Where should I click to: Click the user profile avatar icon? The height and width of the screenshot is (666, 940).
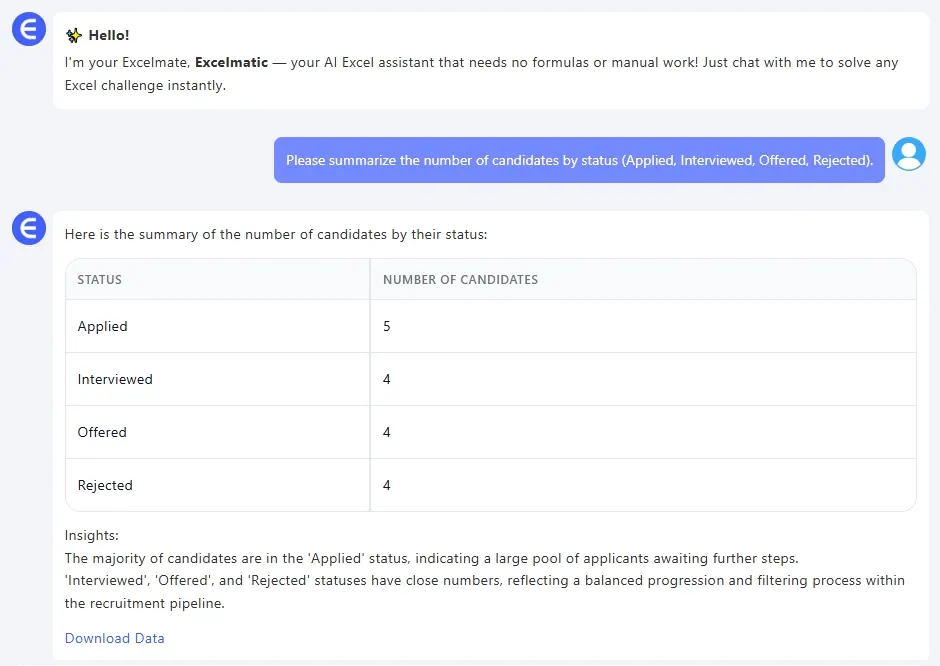(908, 154)
